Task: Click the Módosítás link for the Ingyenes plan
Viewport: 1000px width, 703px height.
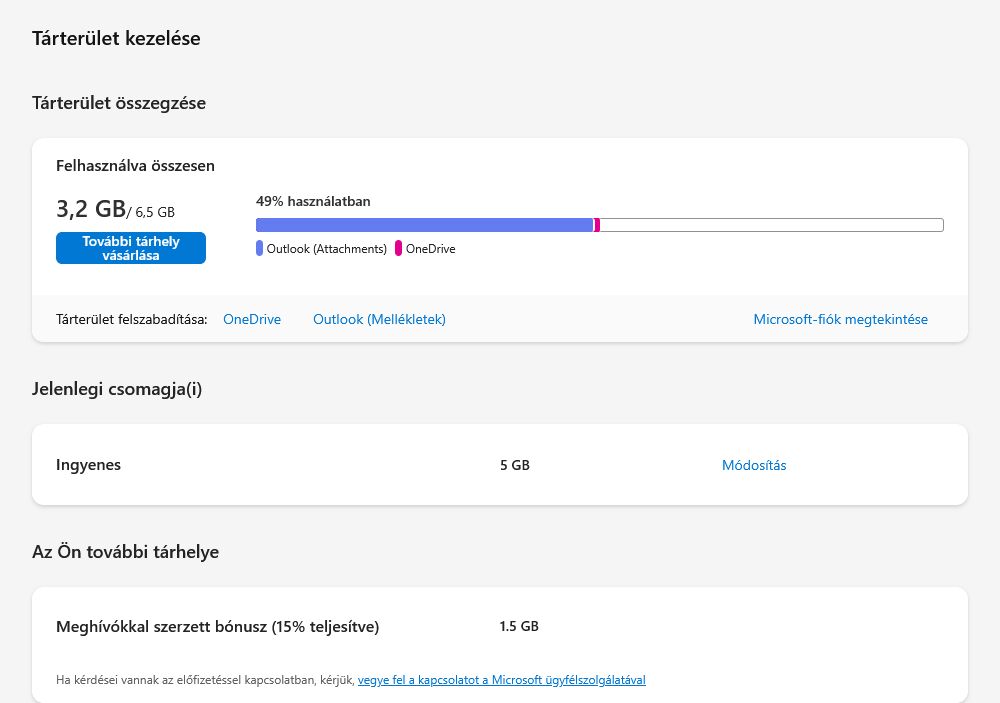Action: pyautogui.click(x=754, y=465)
